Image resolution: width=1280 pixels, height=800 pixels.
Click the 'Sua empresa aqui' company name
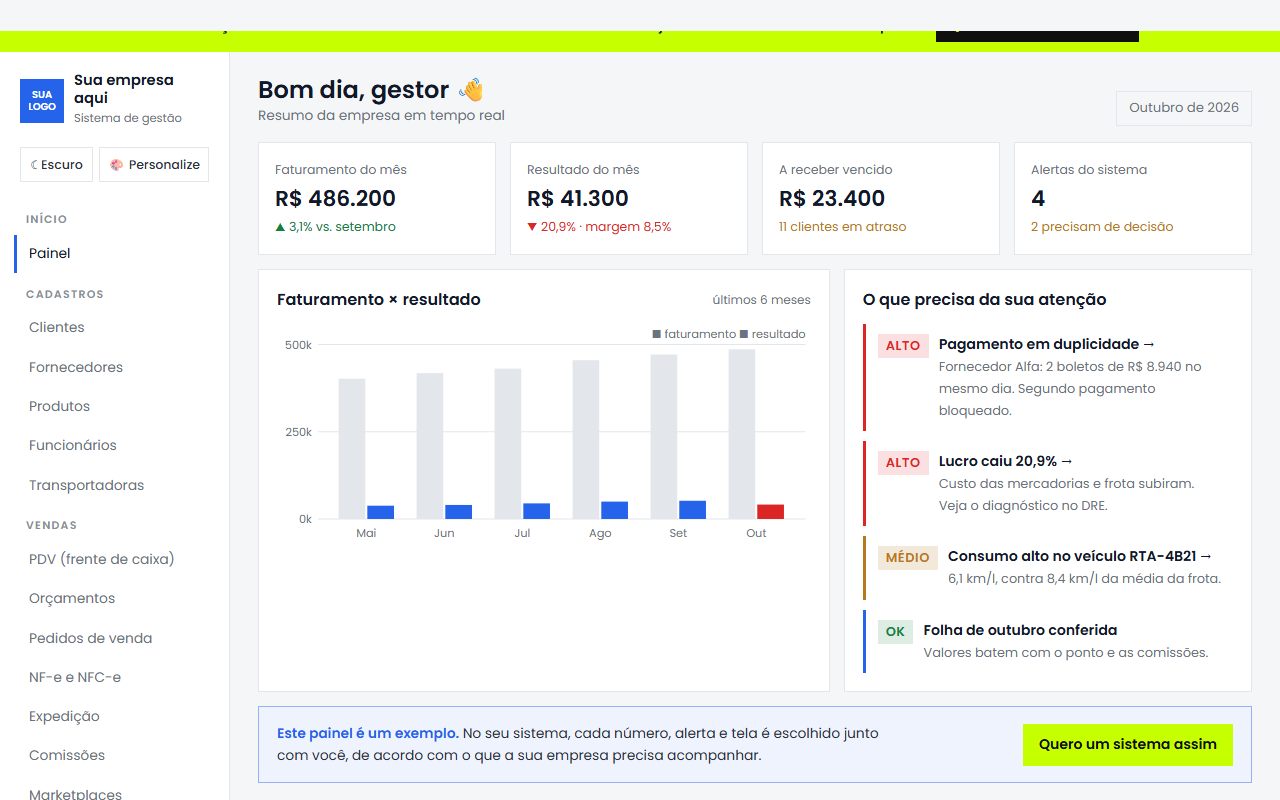(x=124, y=89)
